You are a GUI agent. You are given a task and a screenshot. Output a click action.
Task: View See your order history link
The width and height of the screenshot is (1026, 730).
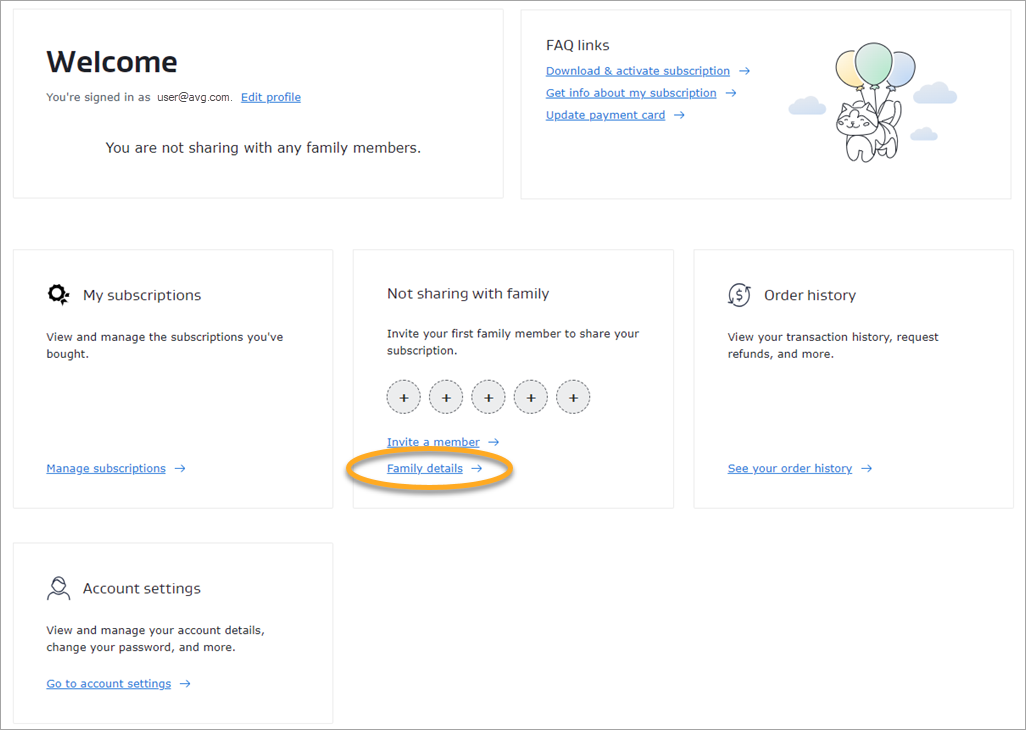click(789, 468)
